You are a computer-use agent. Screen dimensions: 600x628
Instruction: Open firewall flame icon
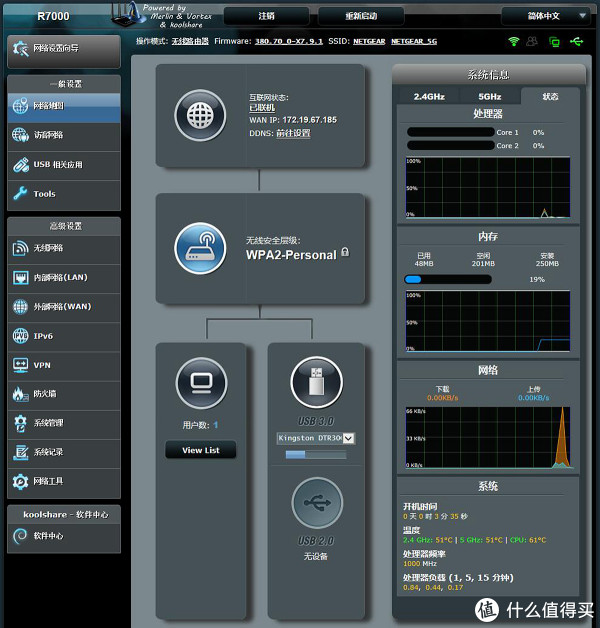(x=20, y=394)
